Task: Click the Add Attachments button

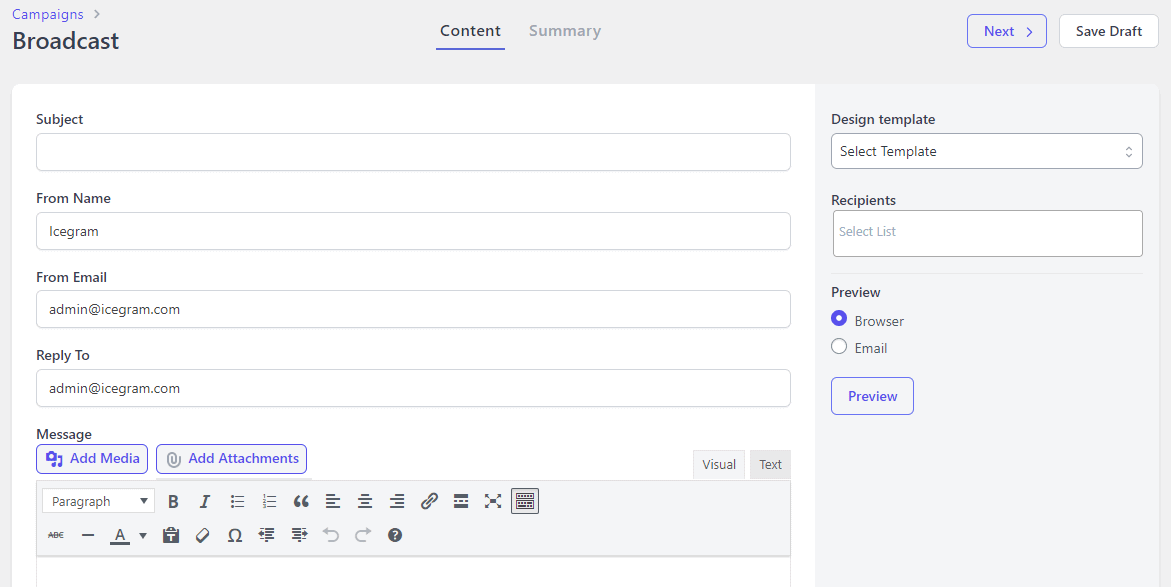Action: click(x=232, y=459)
